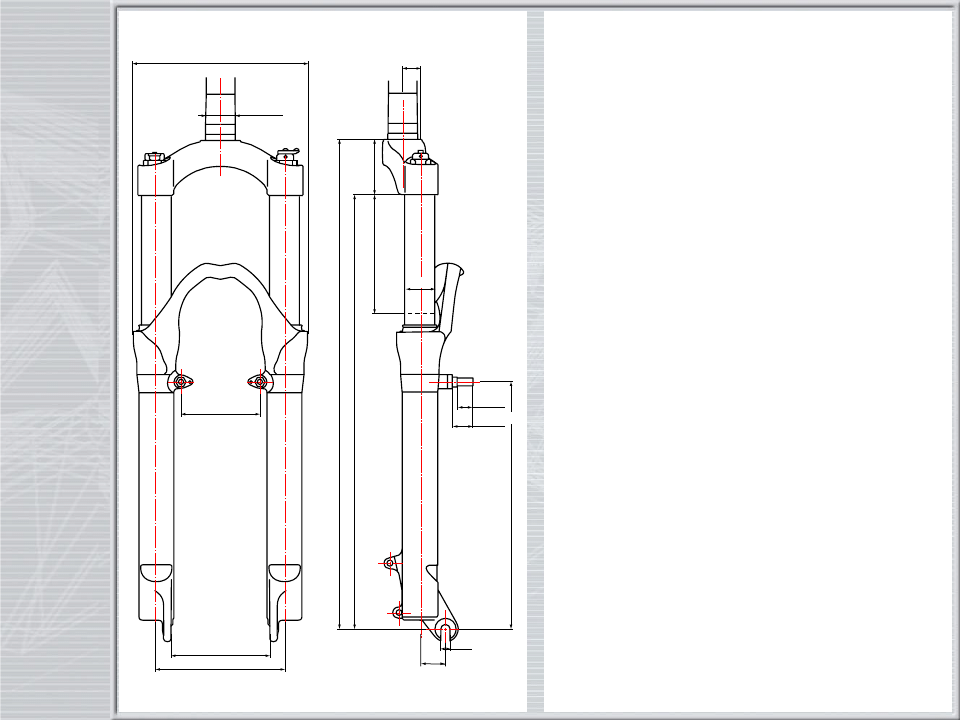Click the lower leg in the side view
Viewport: 960px width, 720px height.
click(x=420, y=480)
